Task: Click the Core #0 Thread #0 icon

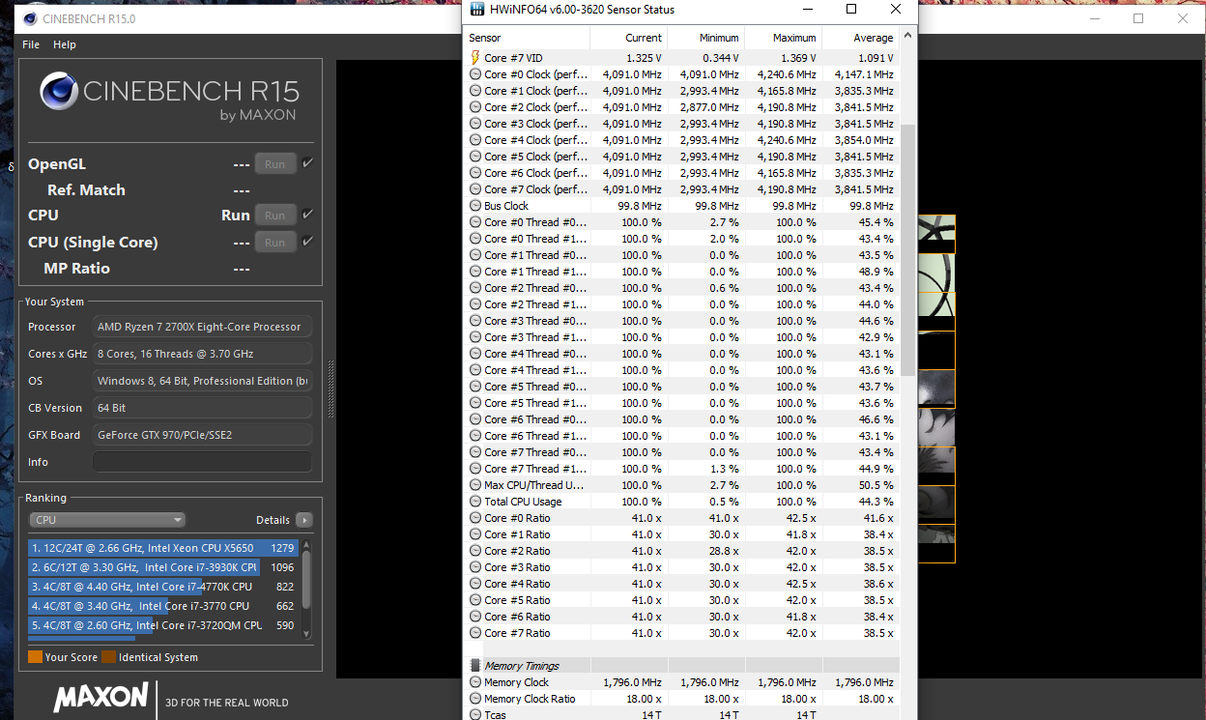Action: tap(475, 222)
